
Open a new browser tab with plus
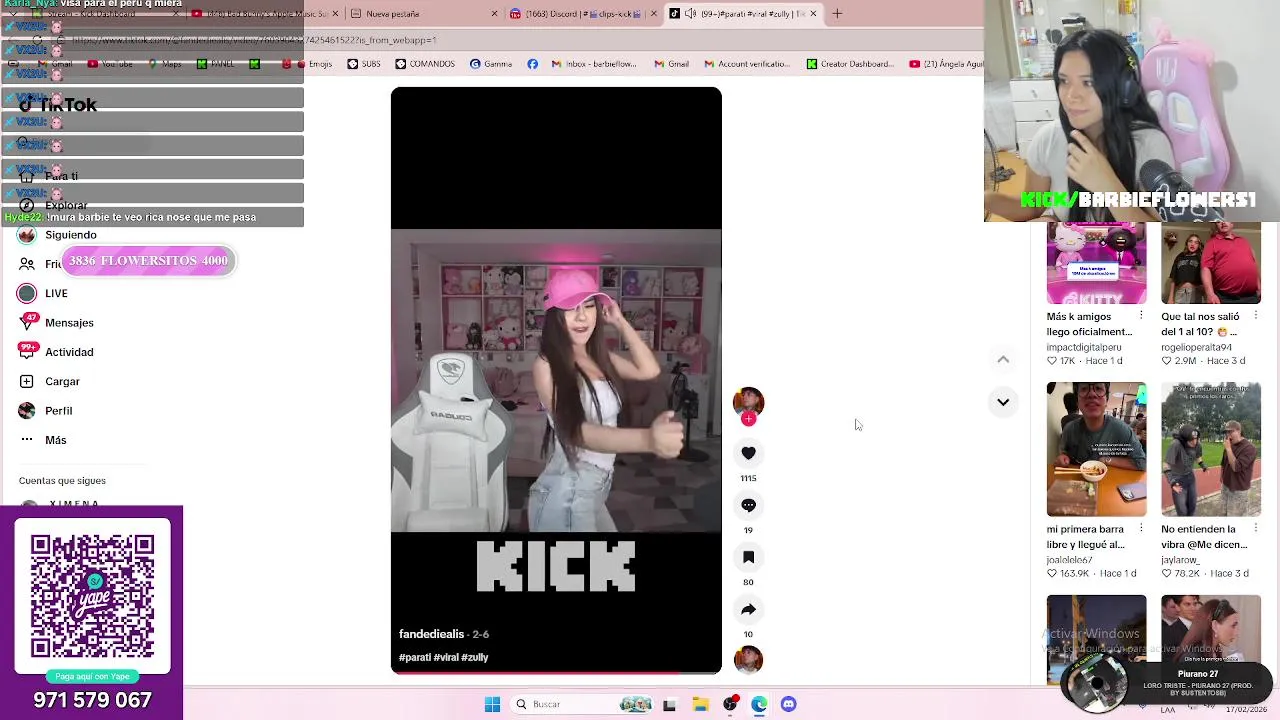pos(837,14)
